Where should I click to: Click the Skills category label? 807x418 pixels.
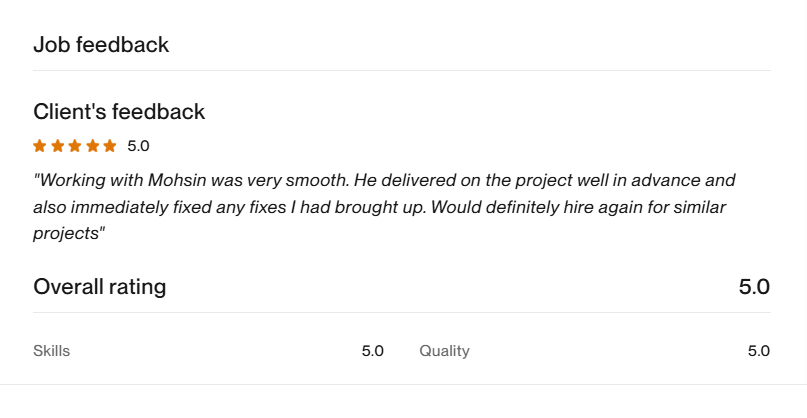[51, 351]
